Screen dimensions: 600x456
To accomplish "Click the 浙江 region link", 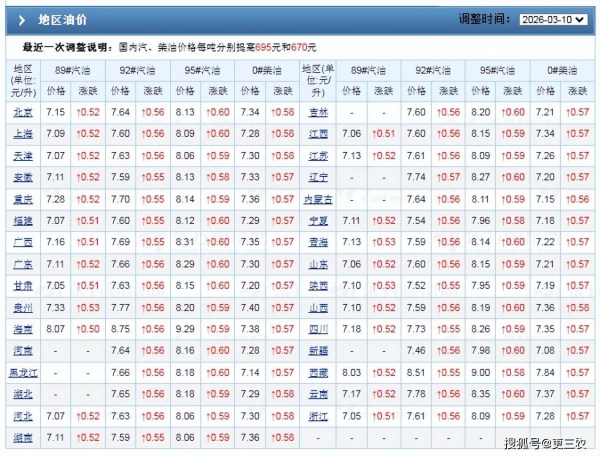I will (318, 415).
